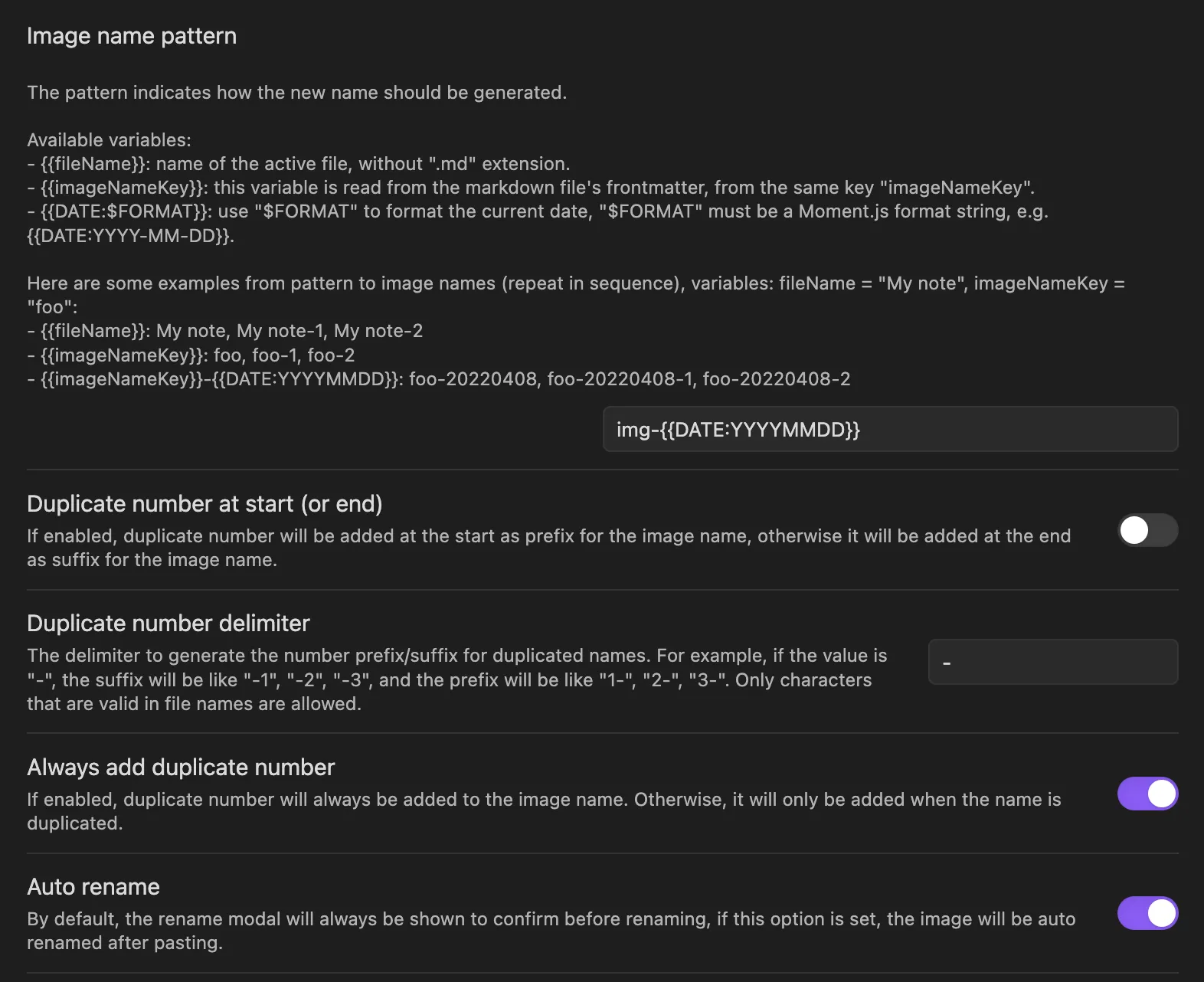Click the "Image name pattern" heading
Image resolution: width=1204 pixels, height=982 pixels.
[132, 36]
